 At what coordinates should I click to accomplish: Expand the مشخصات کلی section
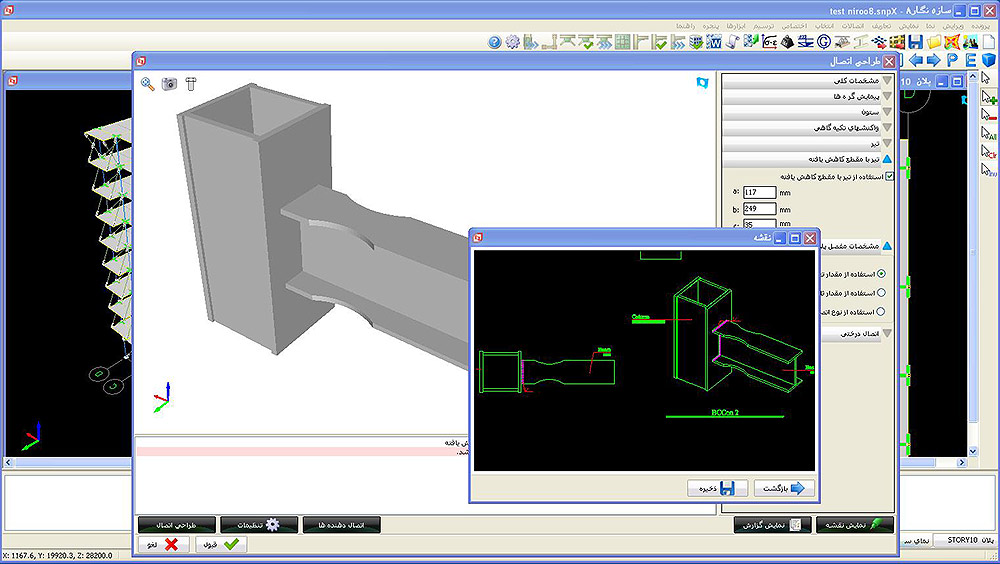(807, 81)
